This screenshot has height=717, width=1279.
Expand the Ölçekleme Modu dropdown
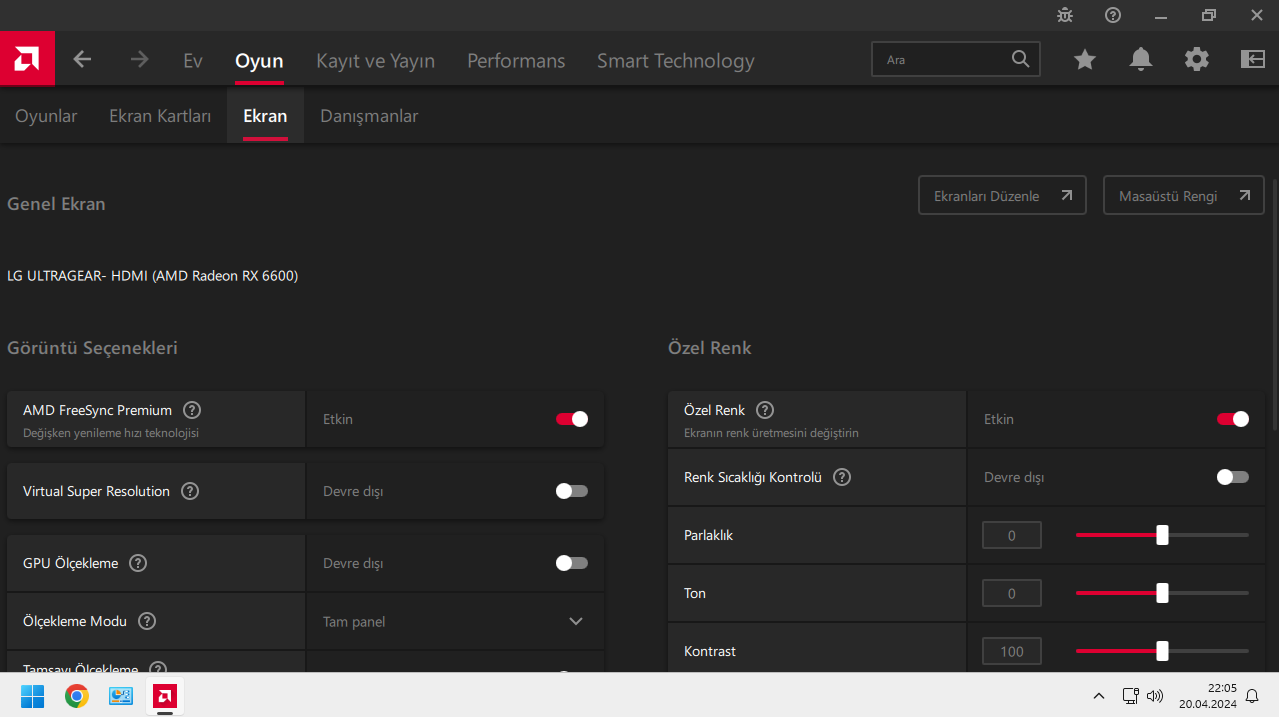[x=576, y=621]
